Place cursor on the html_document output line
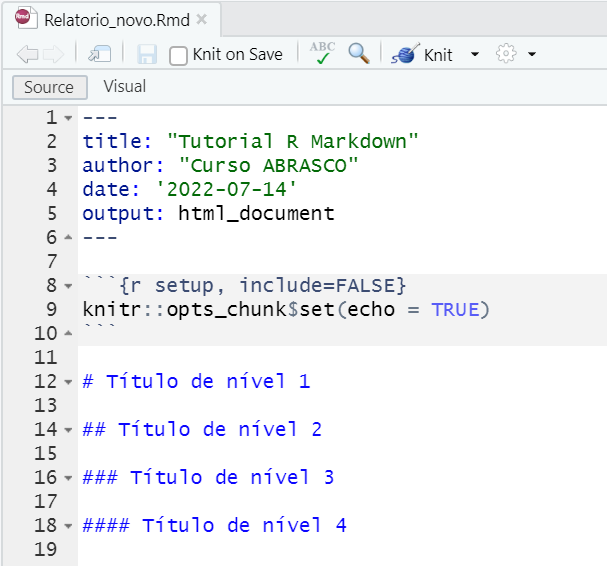This screenshot has width=607, height=566. click(256, 214)
